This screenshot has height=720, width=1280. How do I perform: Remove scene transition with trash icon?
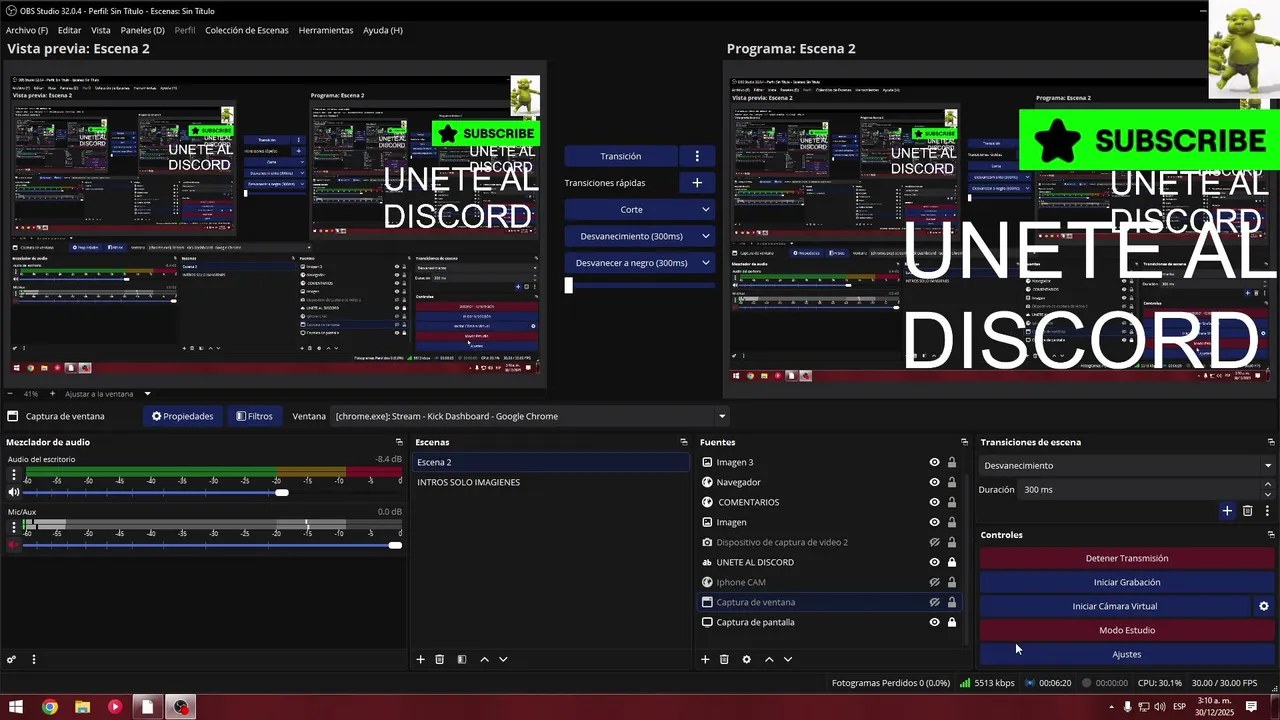(x=1247, y=511)
